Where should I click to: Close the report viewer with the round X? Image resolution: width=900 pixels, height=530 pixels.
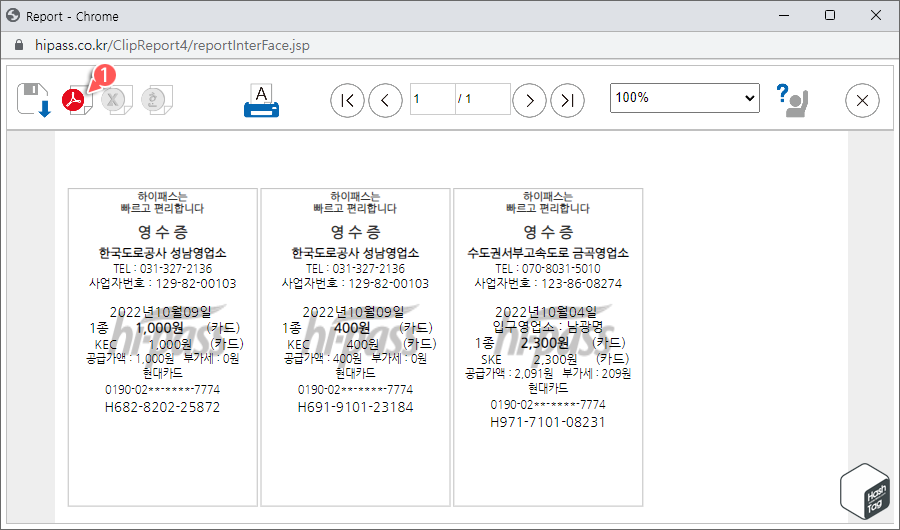(862, 100)
